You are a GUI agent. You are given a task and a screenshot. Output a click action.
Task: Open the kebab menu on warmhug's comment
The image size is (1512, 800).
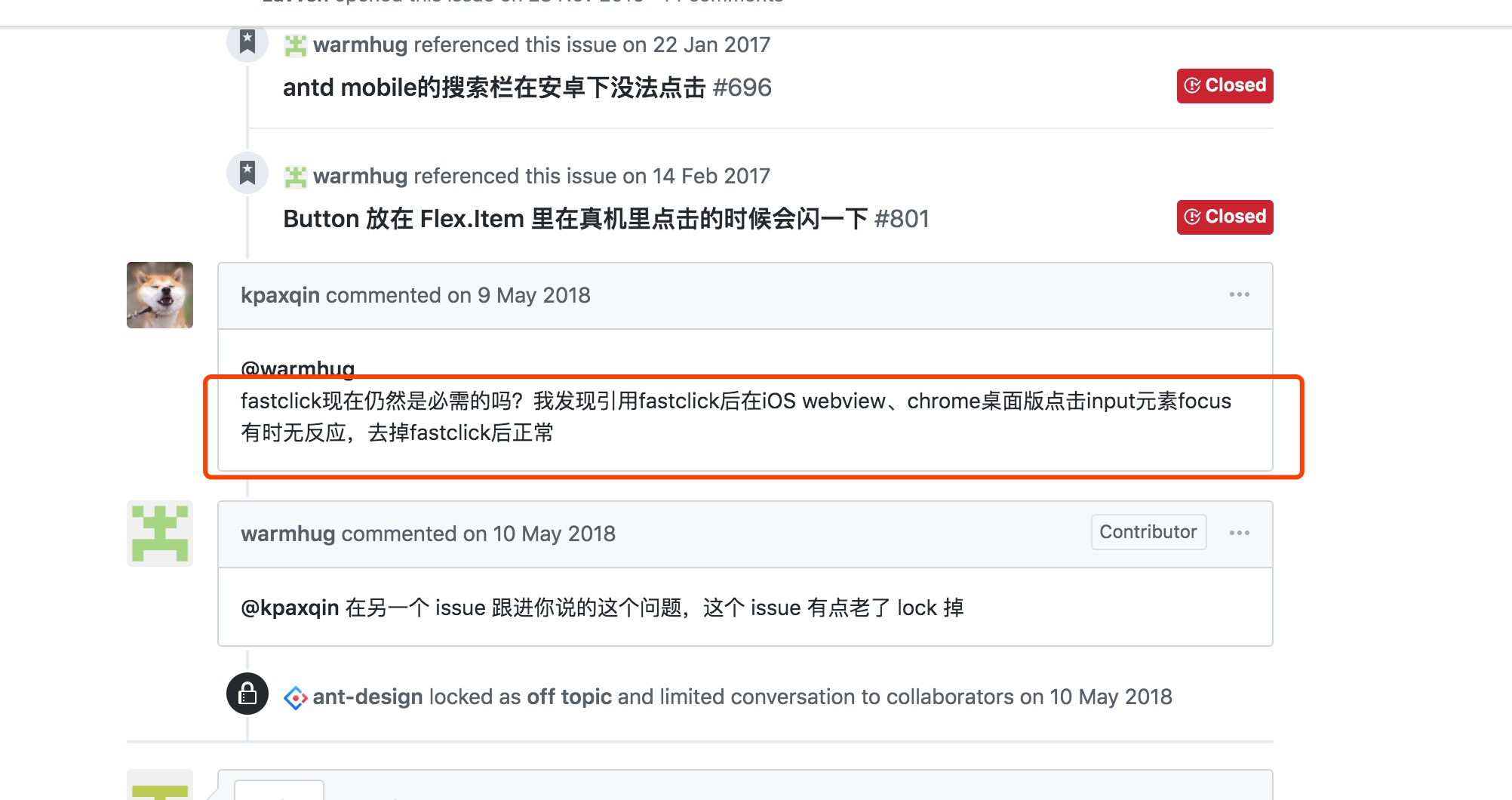point(1238,533)
